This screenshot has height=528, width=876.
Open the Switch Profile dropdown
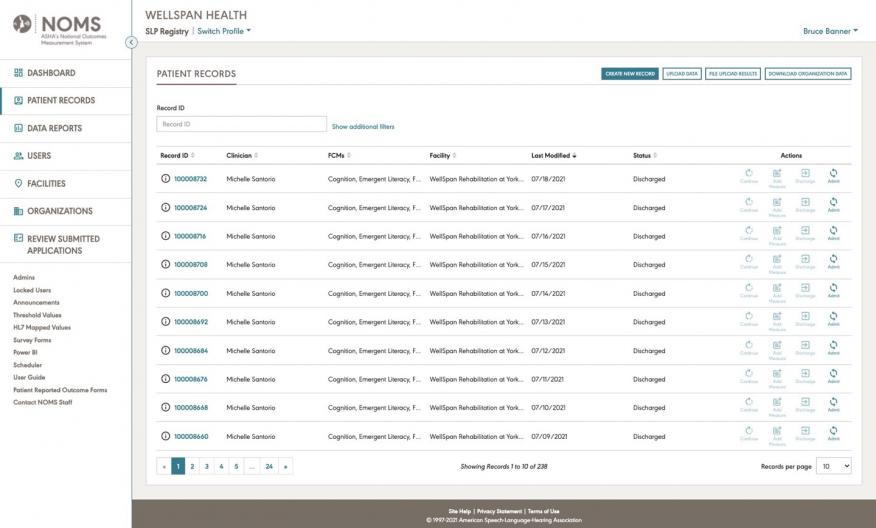pyautogui.click(x=224, y=31)
